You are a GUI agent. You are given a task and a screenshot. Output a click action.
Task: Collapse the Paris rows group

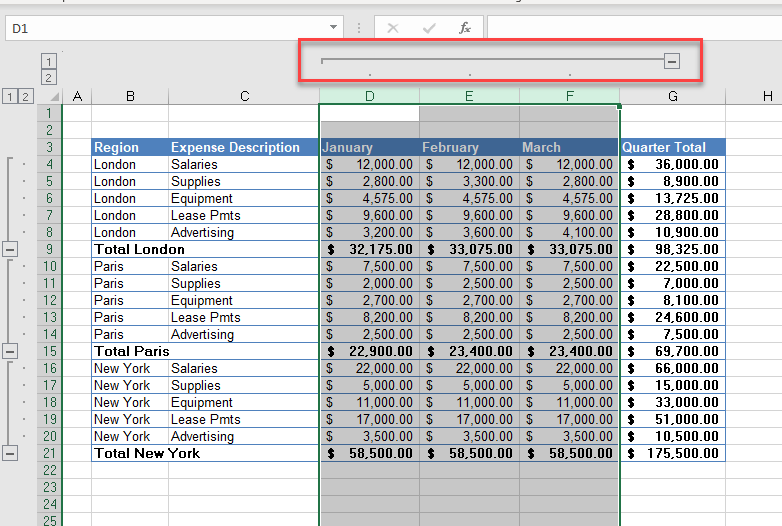[x=10, y=351]
